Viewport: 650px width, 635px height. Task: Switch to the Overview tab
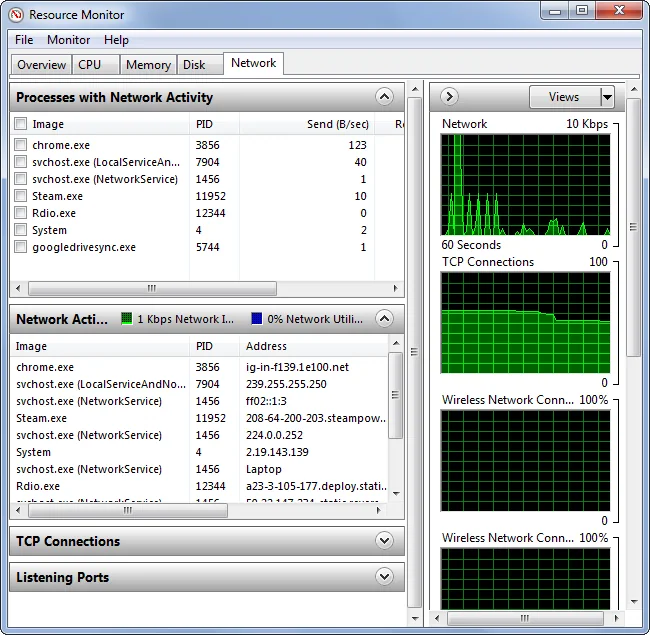click(41, 65)
